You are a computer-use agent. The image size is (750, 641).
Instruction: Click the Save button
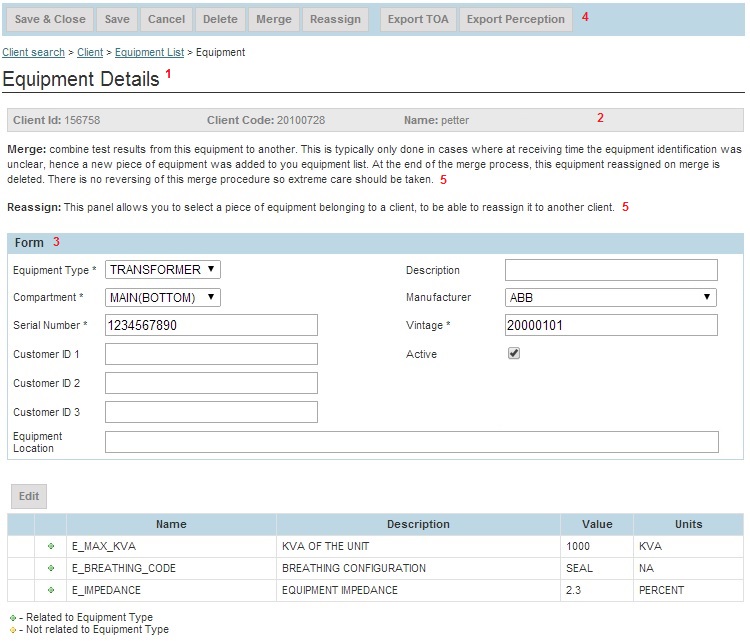pyautogui.click(x=117, y=19)
